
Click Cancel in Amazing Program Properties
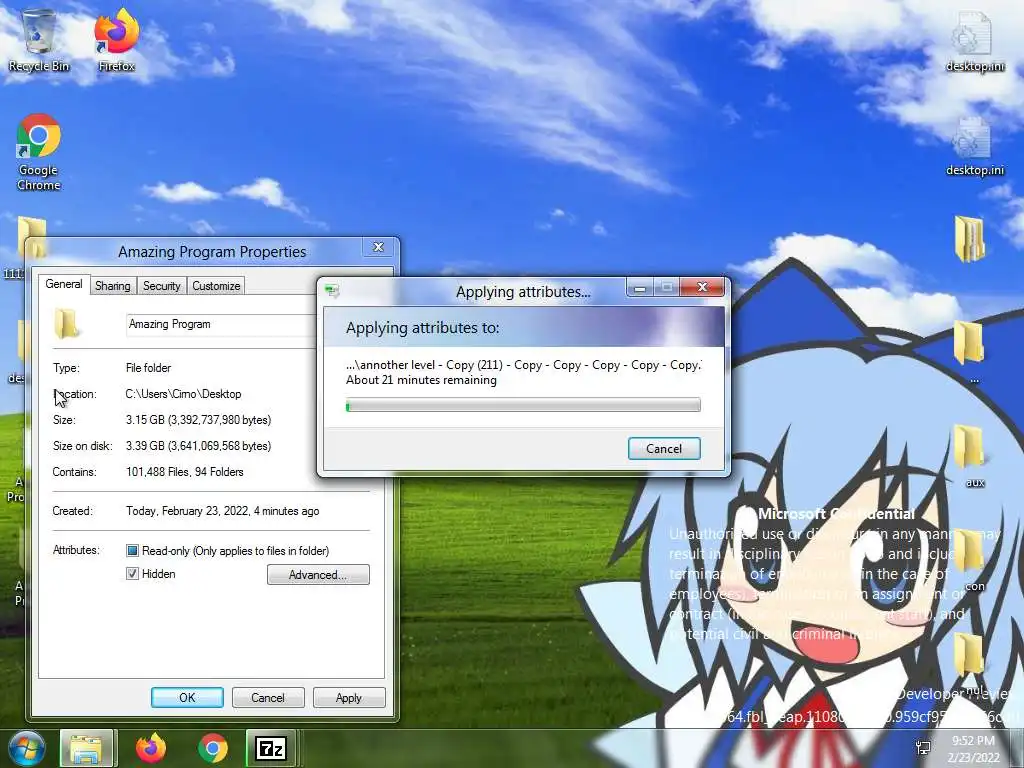click(268, 697)
